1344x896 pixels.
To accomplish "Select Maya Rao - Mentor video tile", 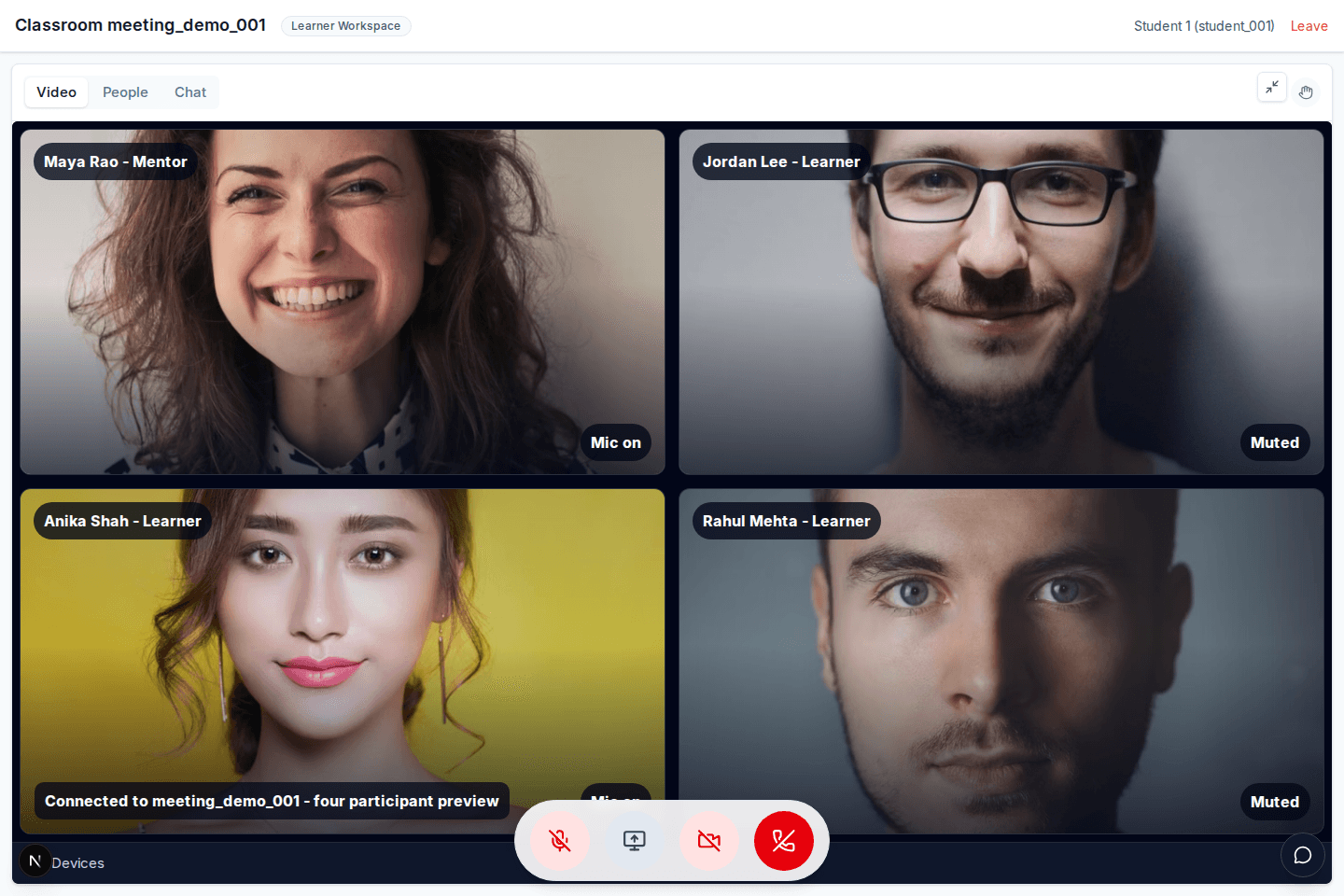I will [x=343, y=301].
